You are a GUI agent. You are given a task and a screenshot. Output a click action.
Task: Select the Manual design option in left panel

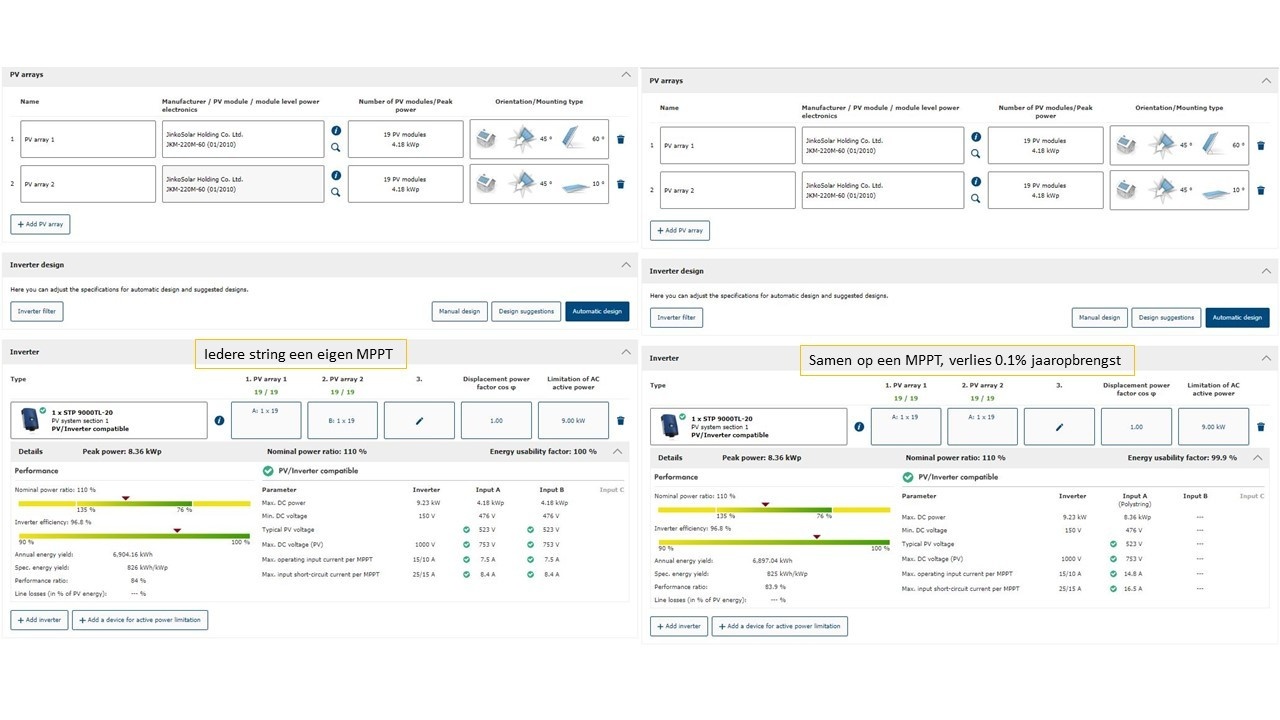(459, 311)
